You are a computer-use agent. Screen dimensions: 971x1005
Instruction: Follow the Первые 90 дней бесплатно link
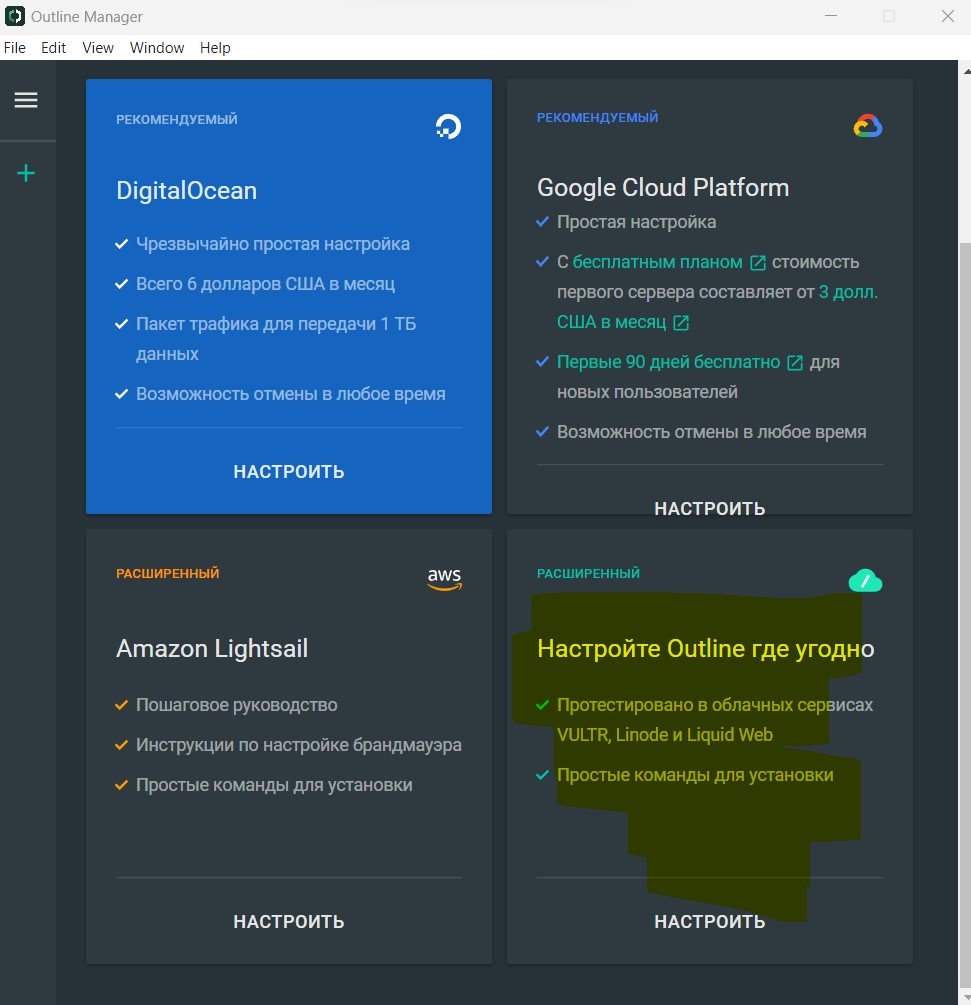(x=668, y=362)
